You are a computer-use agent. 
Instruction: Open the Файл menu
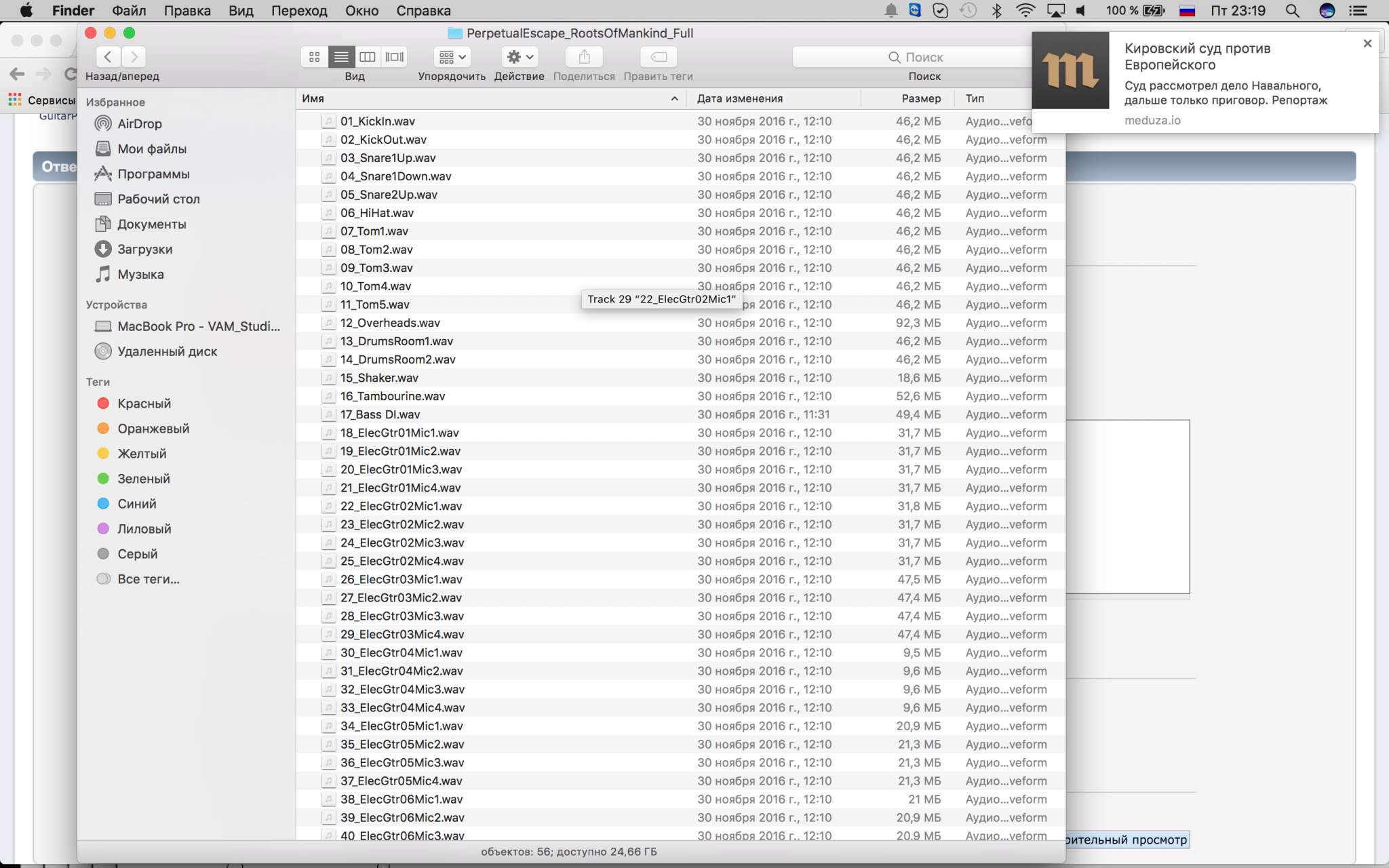pos(129,11)
